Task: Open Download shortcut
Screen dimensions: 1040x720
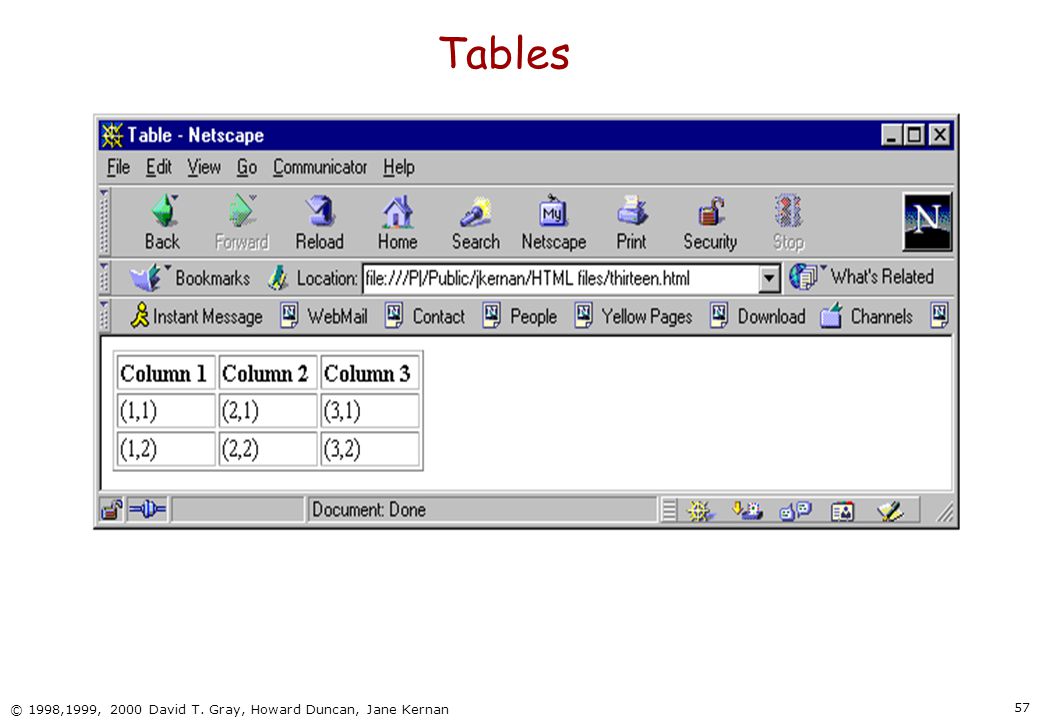Action: (758, 316)
